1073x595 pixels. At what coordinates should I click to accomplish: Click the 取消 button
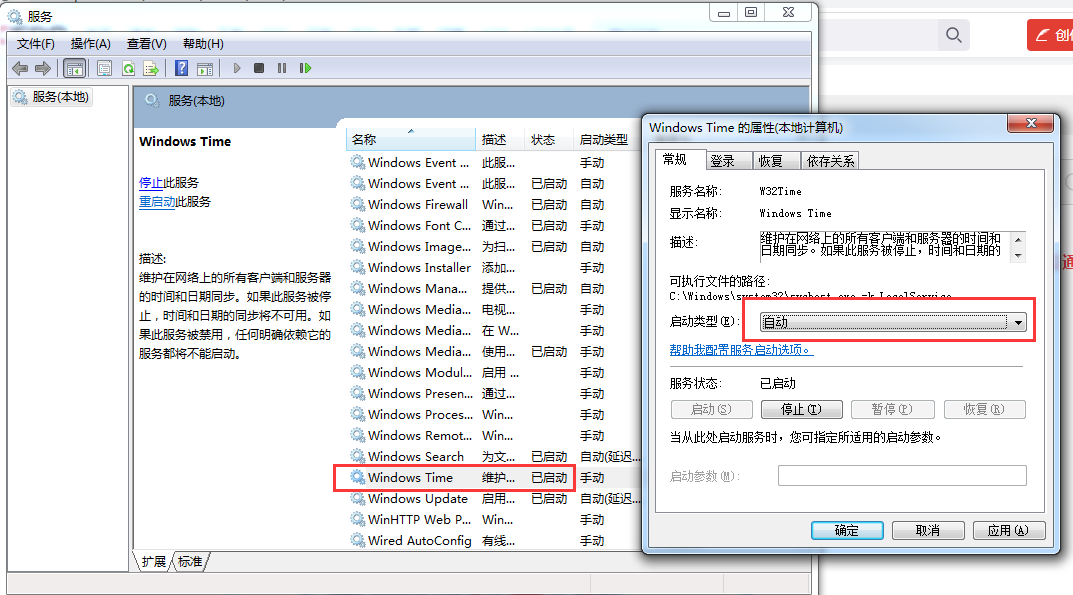(x=928, y=530)
